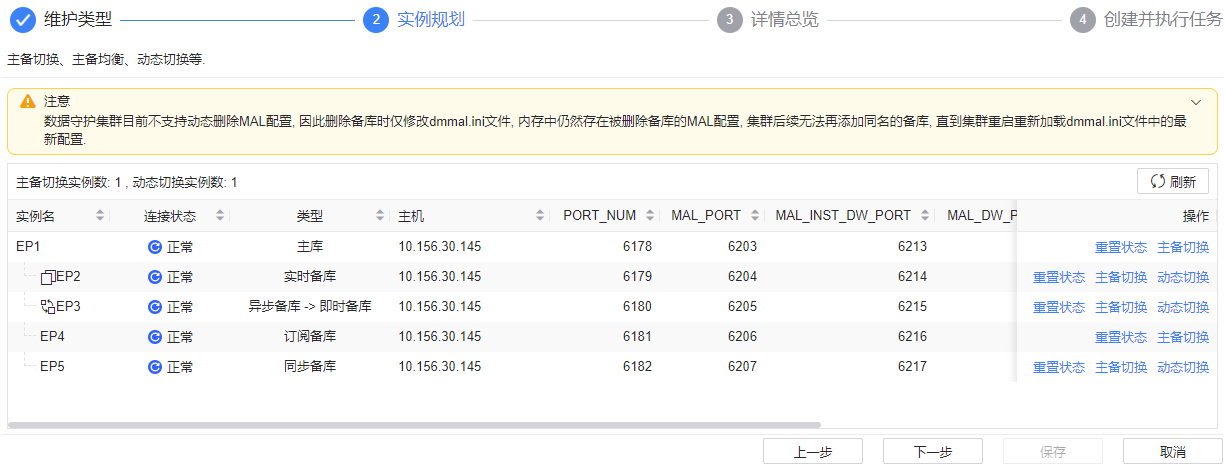Sort by the MAL_PORT column arrows
1225x466 pixels.
tap(754, 216)
